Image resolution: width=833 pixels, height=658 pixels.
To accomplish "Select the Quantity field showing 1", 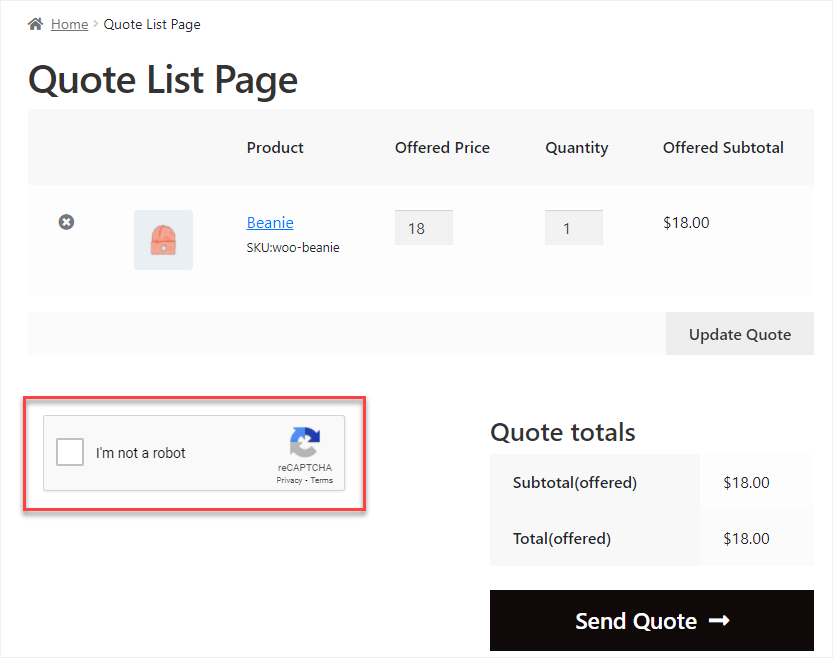I will (574, 228).
